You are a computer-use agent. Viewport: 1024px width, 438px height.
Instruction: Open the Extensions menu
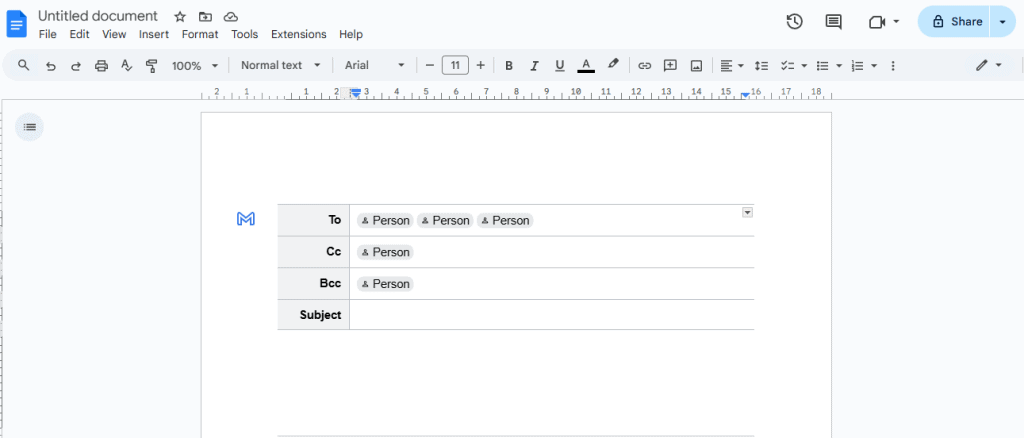(x=298, y=34)
